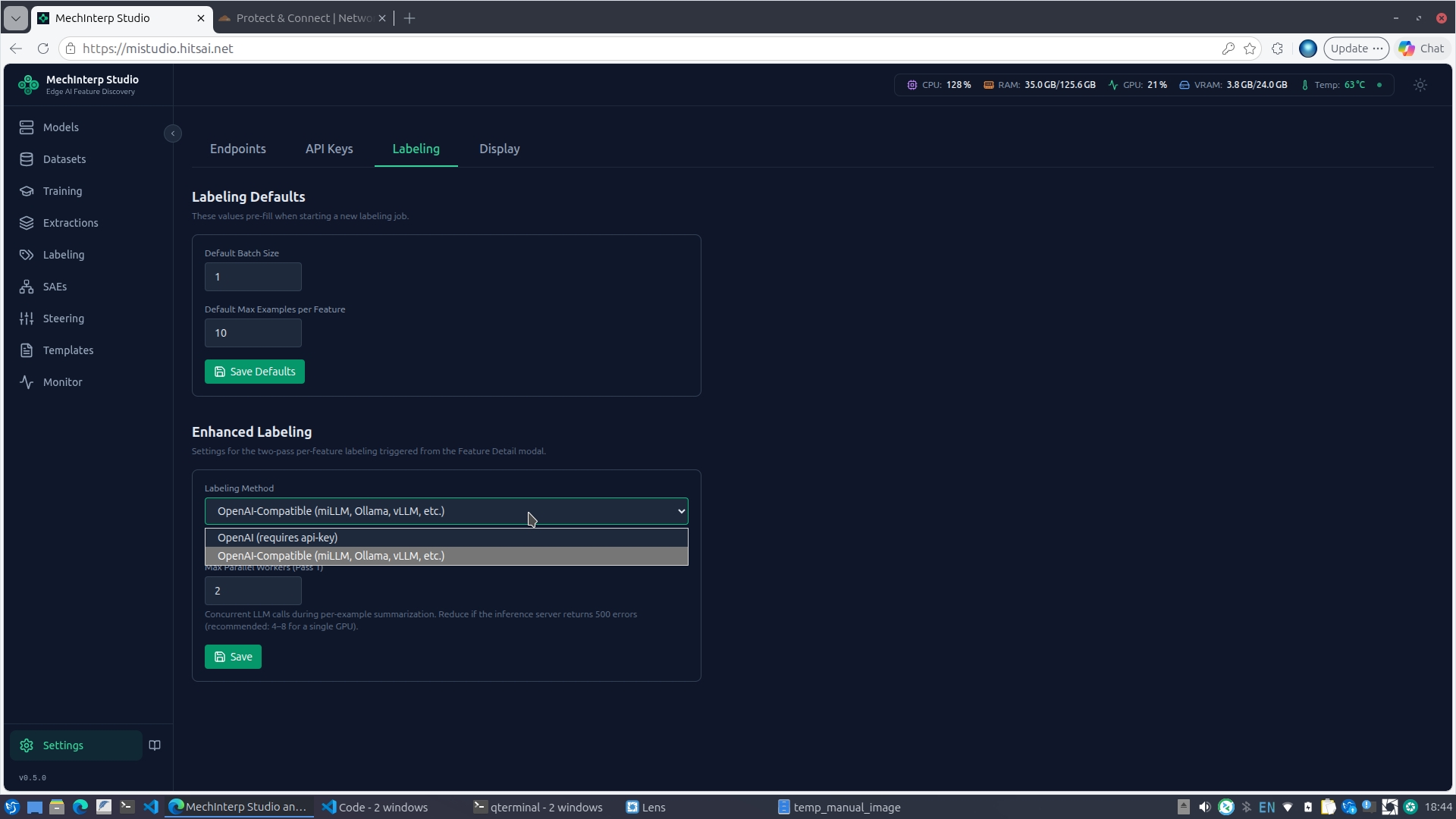
Task: Bookmark this page with the star icon
Action: tap(1250, 49)
